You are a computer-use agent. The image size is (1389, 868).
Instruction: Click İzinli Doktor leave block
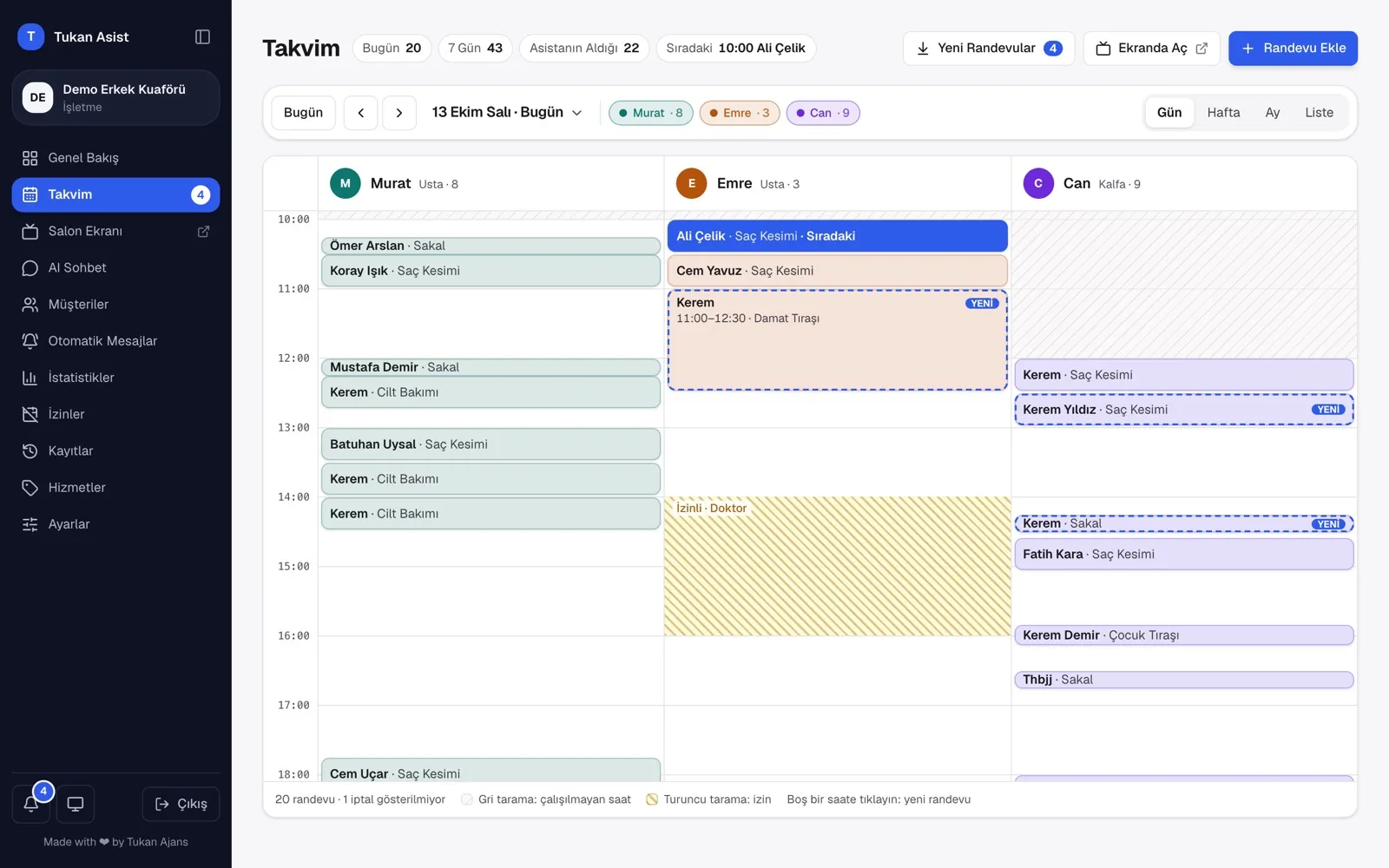837,566
